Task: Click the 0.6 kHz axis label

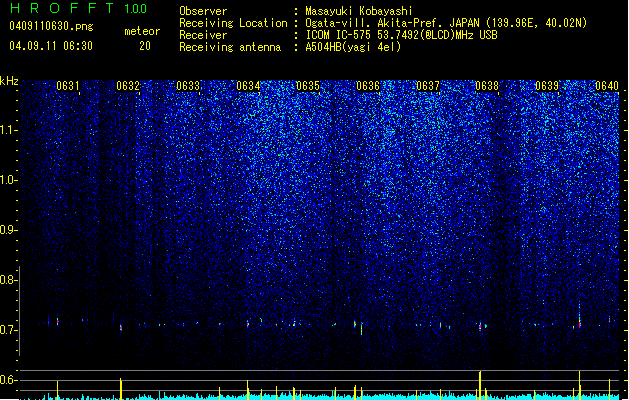Action: pyautogui.click(x=8, y=380)
